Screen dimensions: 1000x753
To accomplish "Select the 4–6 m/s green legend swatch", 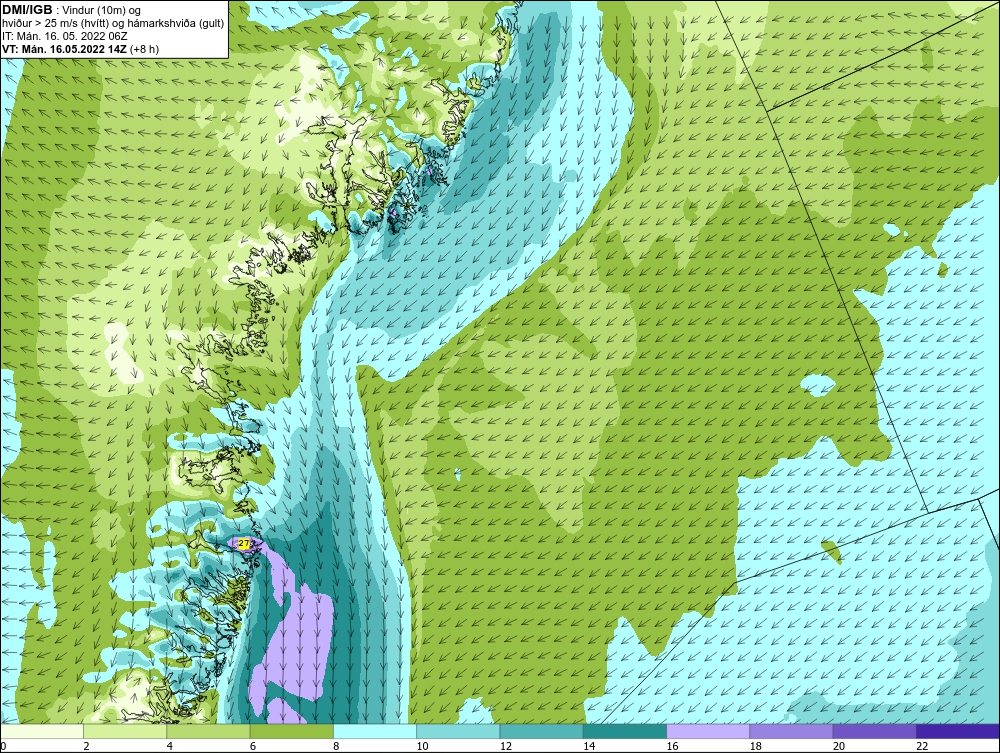I will [x=209, y=731].
